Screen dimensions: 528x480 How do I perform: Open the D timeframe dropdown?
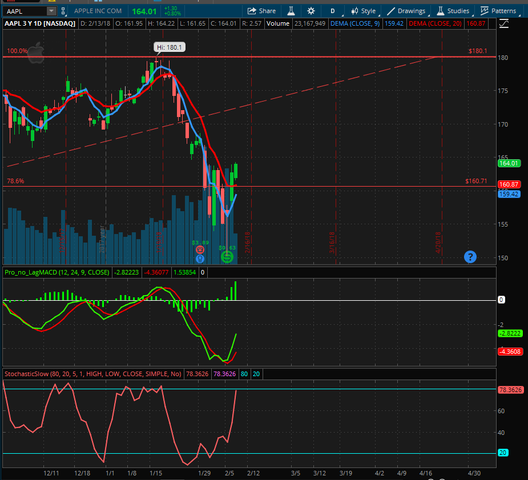click(x=333, y=11)
